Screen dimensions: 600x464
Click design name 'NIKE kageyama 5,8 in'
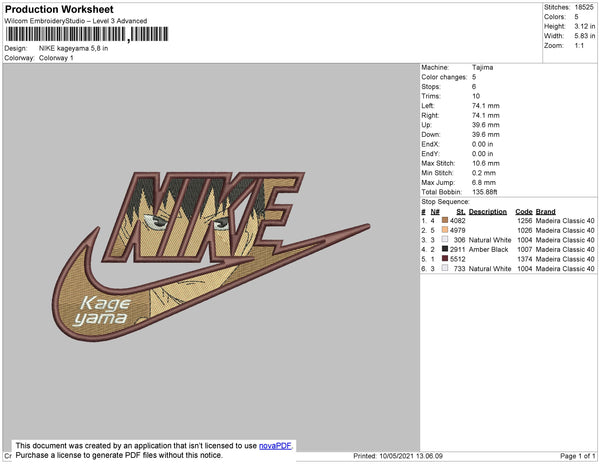pos(73,48)
